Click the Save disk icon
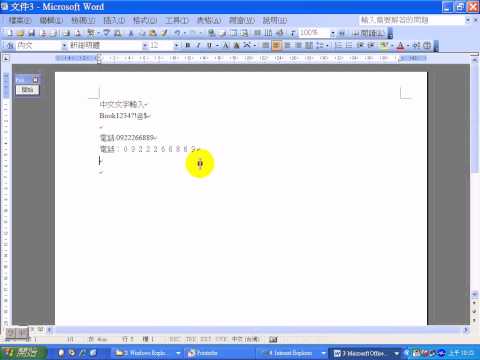The height and width of the screenshot is (360, 480). click(32, 33)
